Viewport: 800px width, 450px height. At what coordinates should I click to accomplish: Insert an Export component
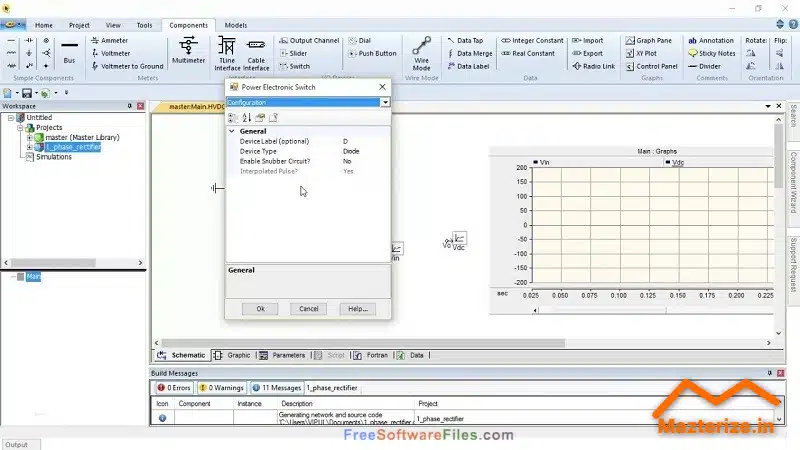(x=588, y=53)
